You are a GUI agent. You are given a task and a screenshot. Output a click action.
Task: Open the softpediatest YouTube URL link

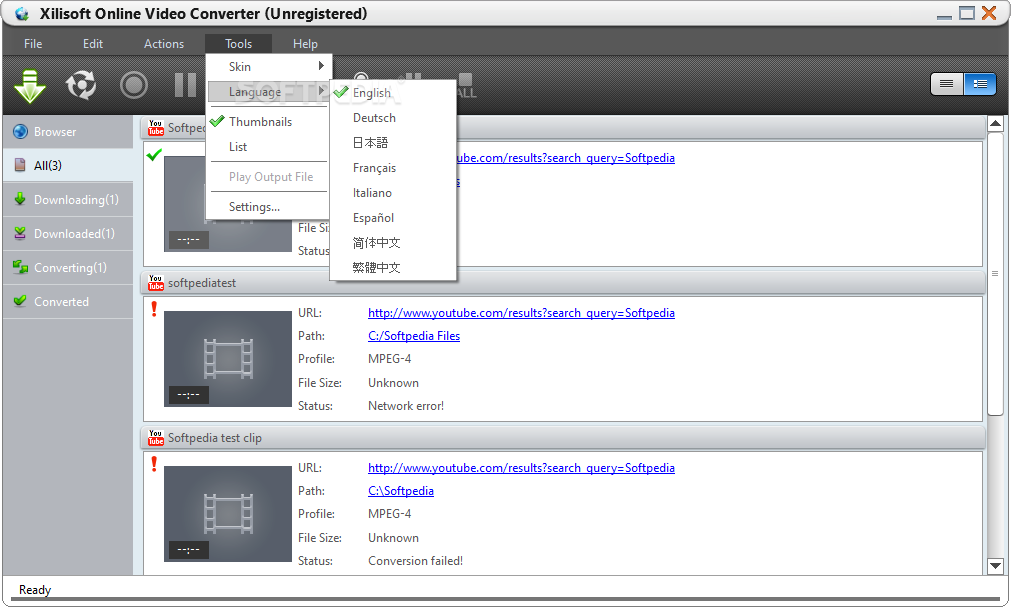[521, 313]
